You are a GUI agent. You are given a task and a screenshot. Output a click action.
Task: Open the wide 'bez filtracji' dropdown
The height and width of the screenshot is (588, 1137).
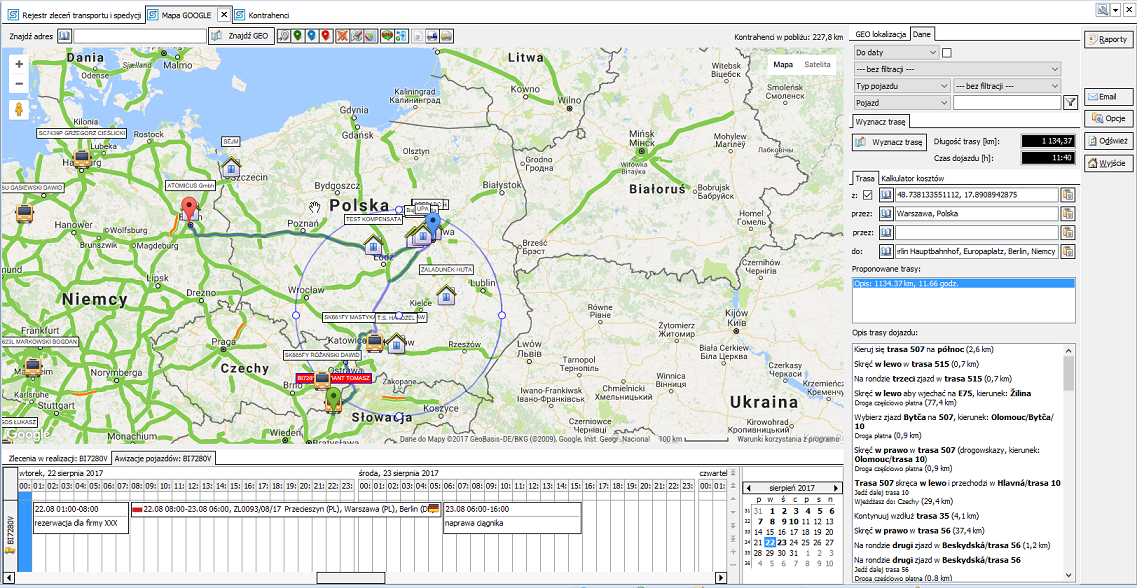pyautogui.click(x=957, y=69)
